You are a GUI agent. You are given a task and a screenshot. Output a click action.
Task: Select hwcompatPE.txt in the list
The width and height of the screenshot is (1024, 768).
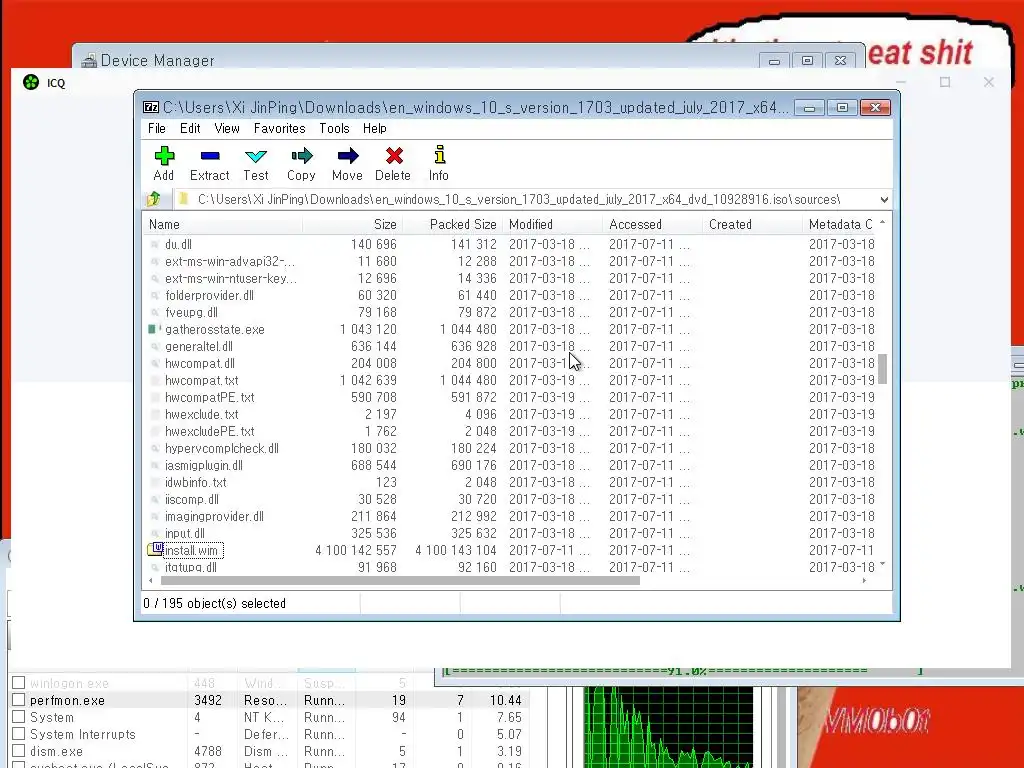click(210, 397)
